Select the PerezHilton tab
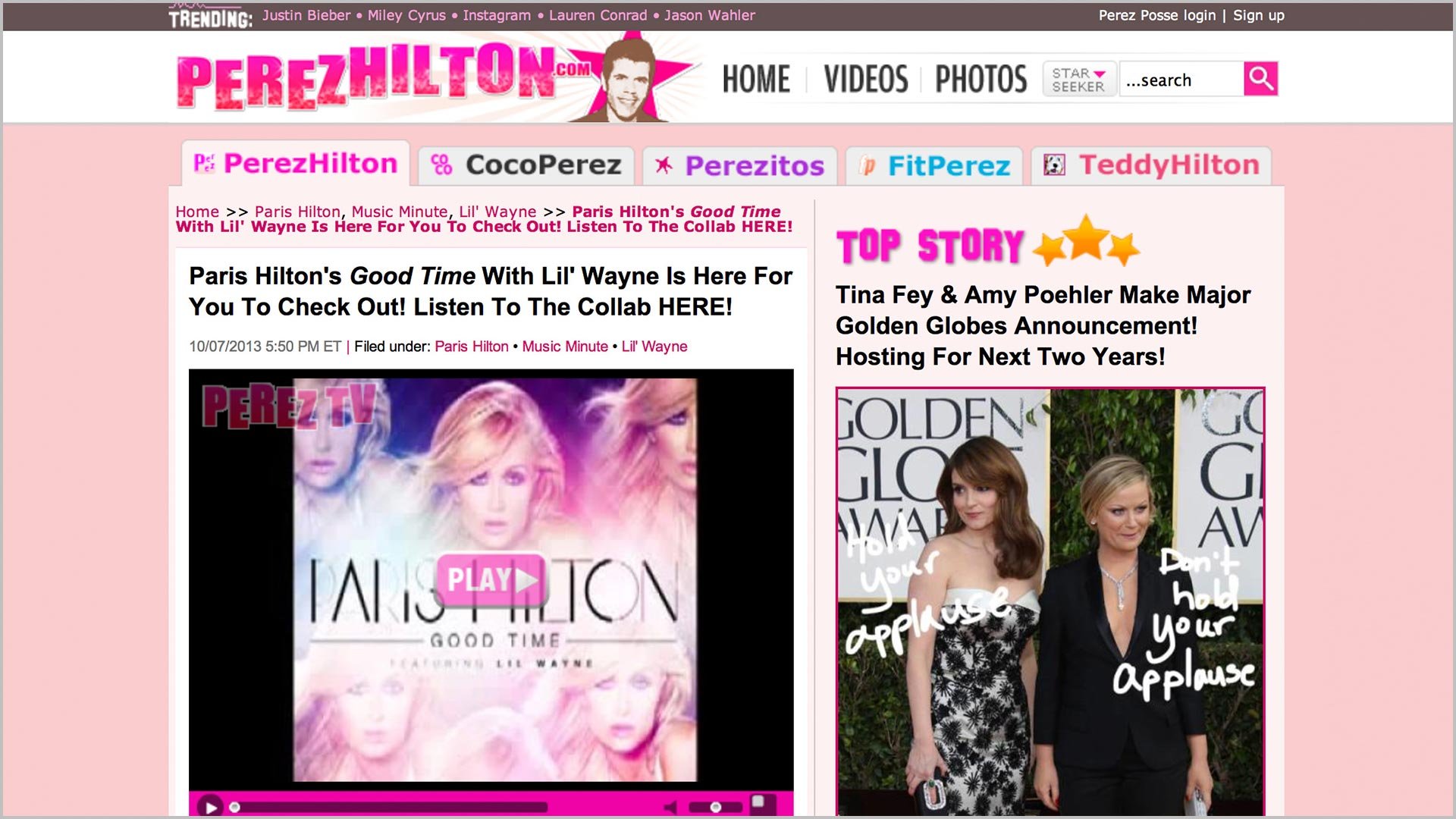The image size is (1456, 819). pyautogui.click(x=296, y=164)
